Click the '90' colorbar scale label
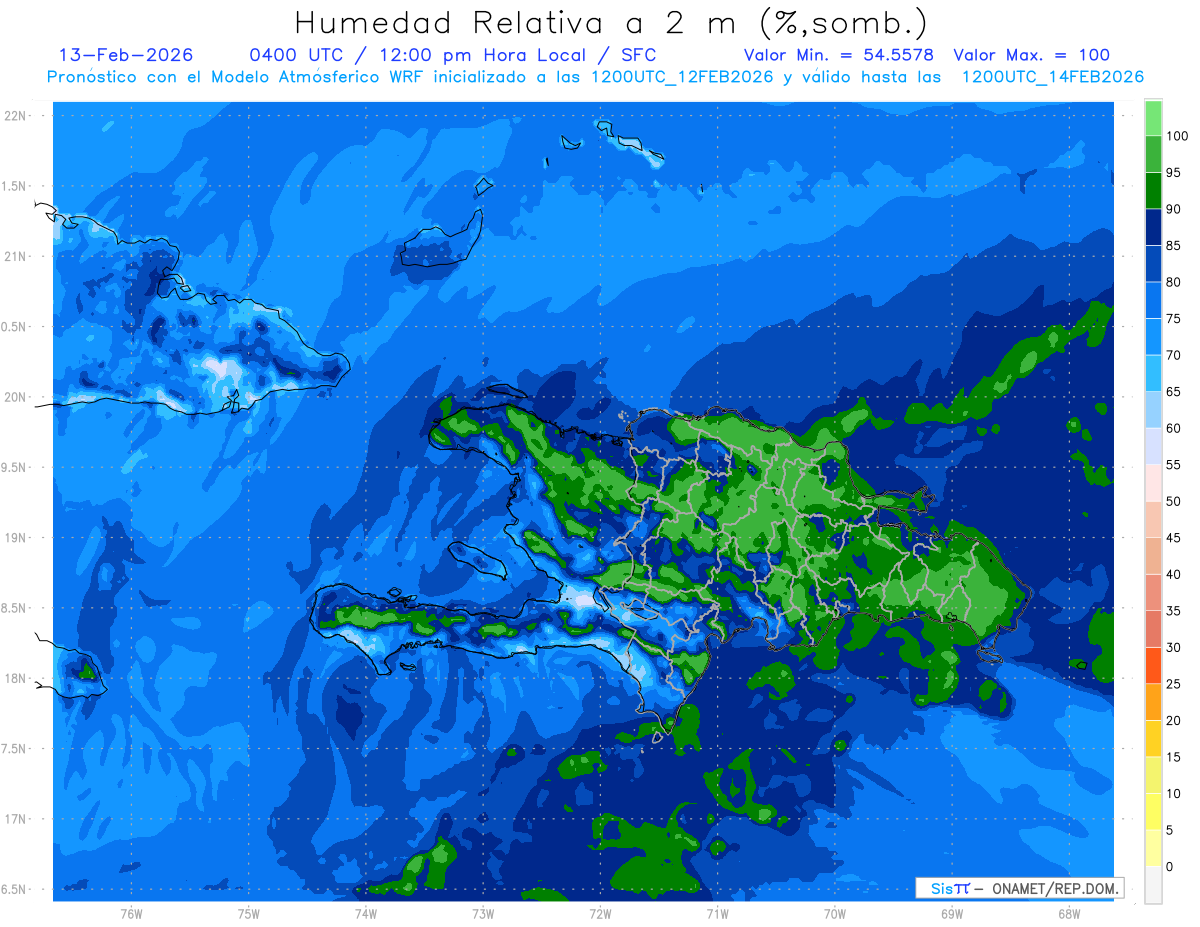The image size is (1200, 927). (x=1174, y=209)
